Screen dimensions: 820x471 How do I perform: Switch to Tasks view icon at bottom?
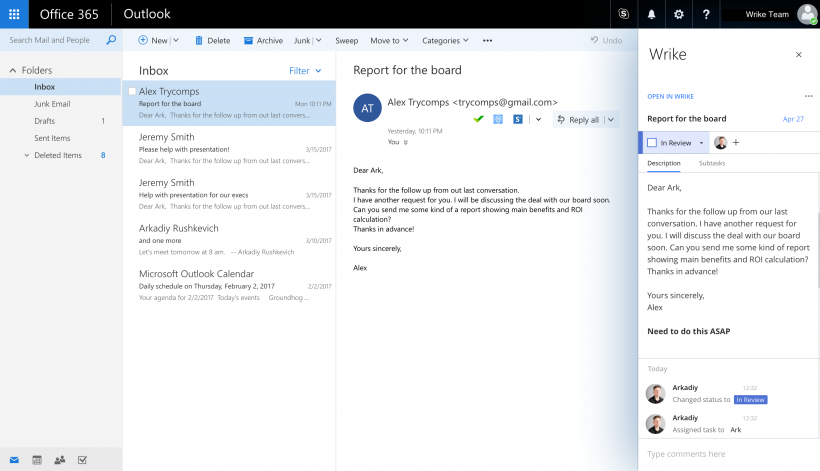click(x=82, y=460)
